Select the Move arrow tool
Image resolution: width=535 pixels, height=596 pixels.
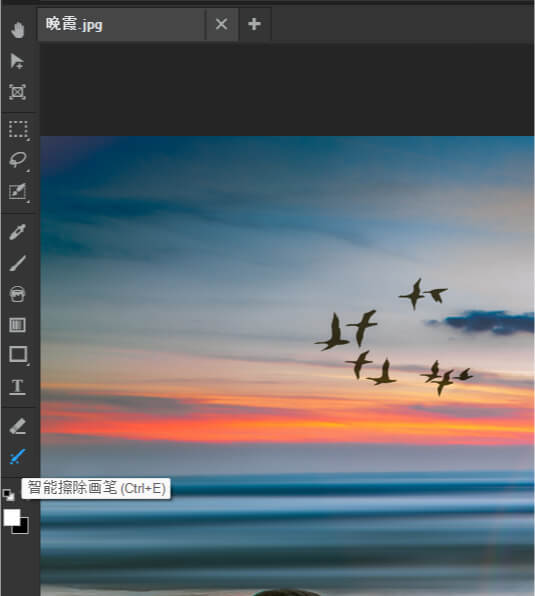click(x=17, y=61)
